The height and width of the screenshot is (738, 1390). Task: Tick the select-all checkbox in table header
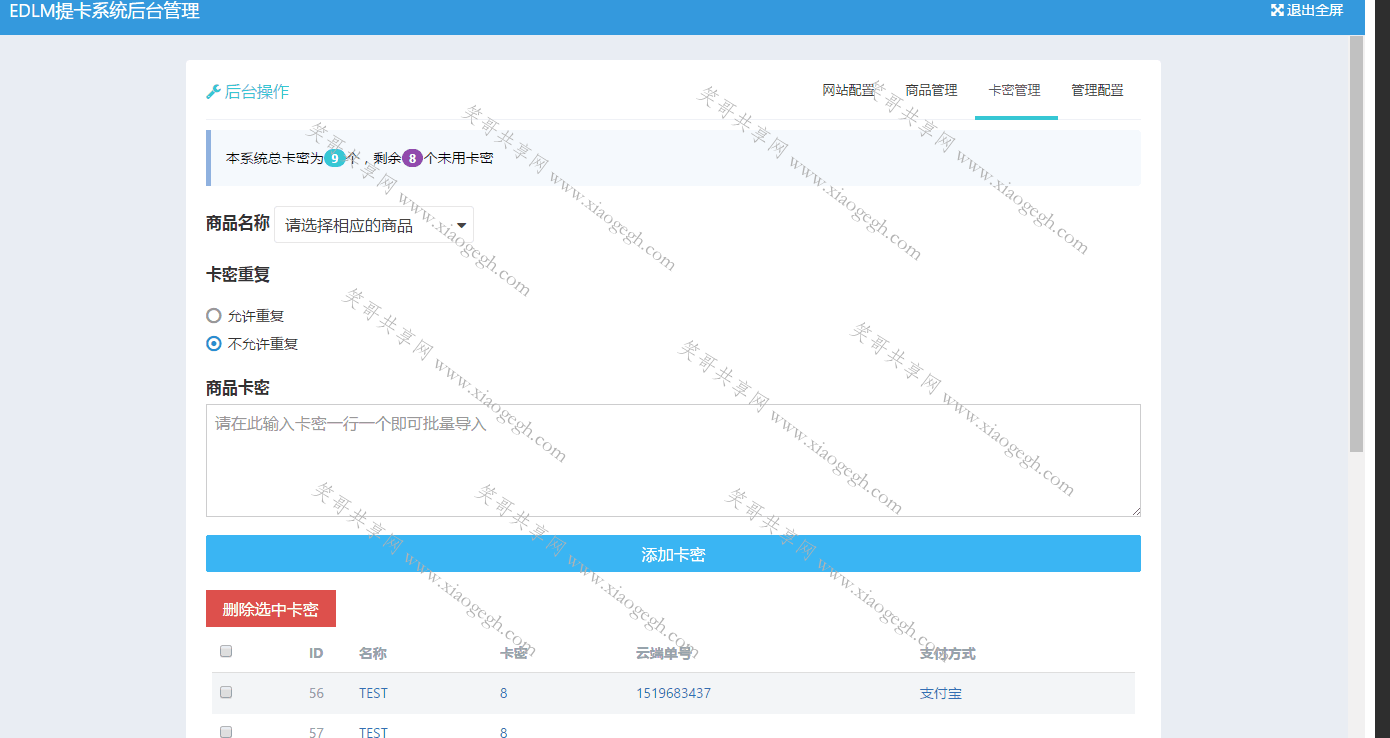[226, 651]
